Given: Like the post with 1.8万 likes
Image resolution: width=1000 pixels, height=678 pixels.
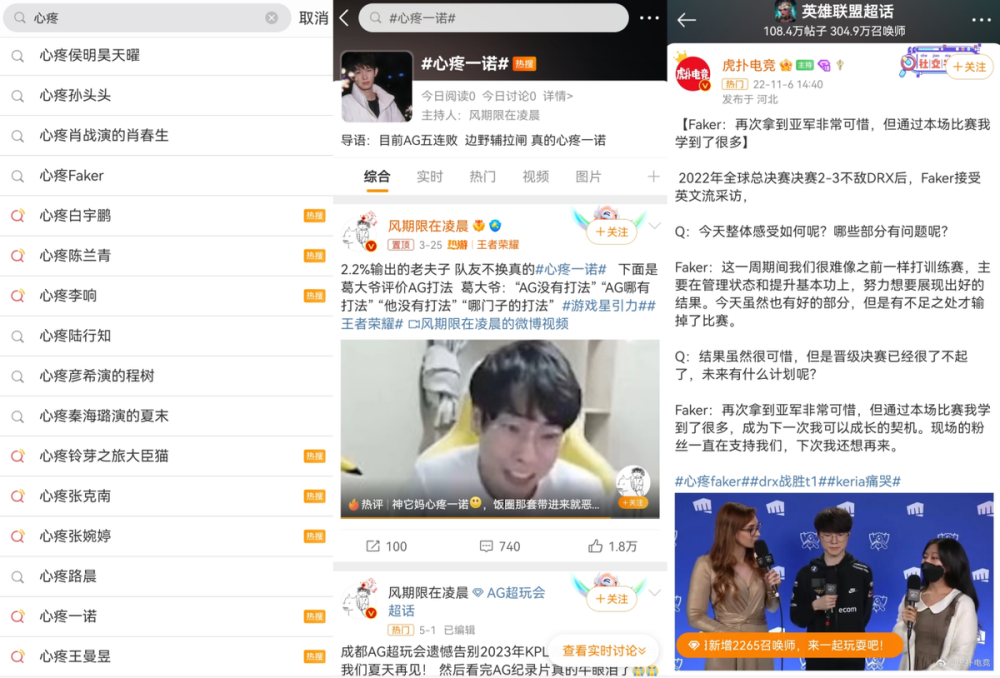Looking at the screenshot, I should click(x=612, y=547).
